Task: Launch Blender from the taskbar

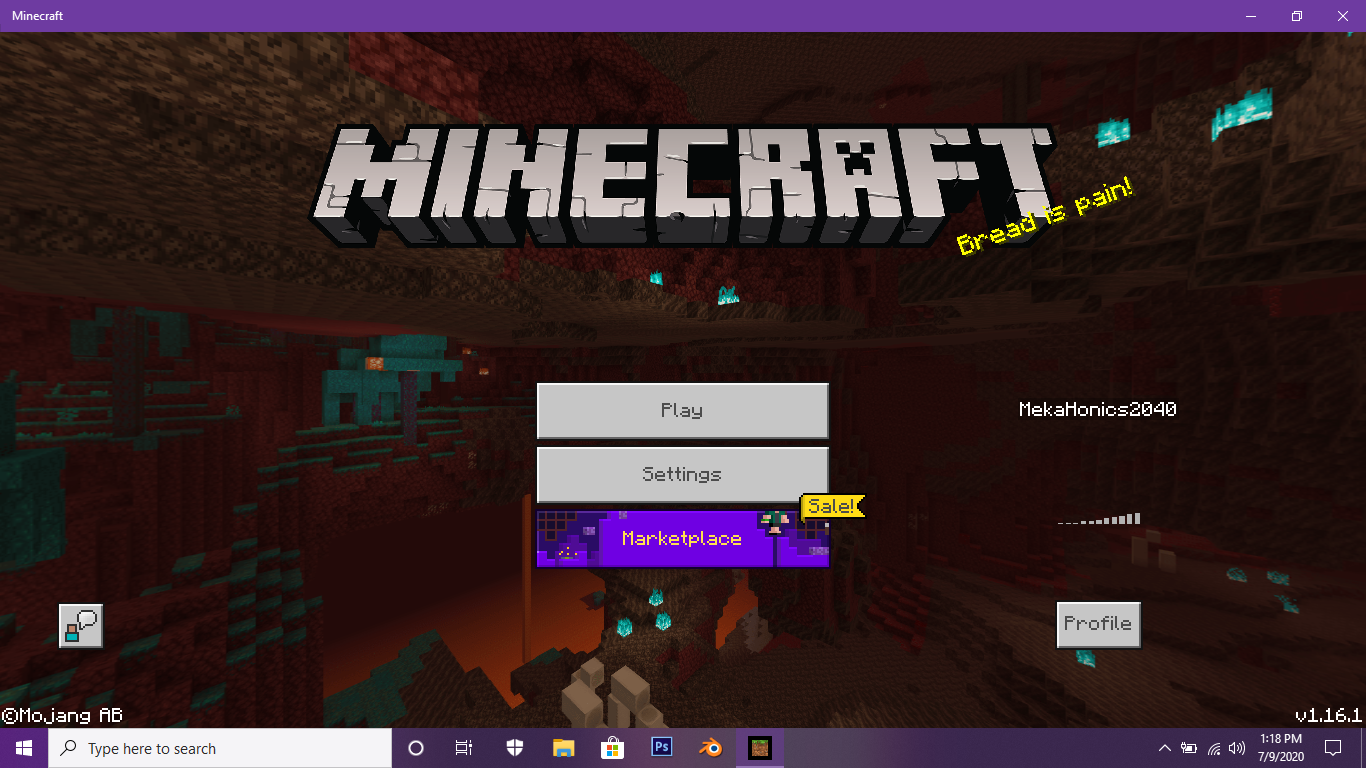Action: (710, 748)
